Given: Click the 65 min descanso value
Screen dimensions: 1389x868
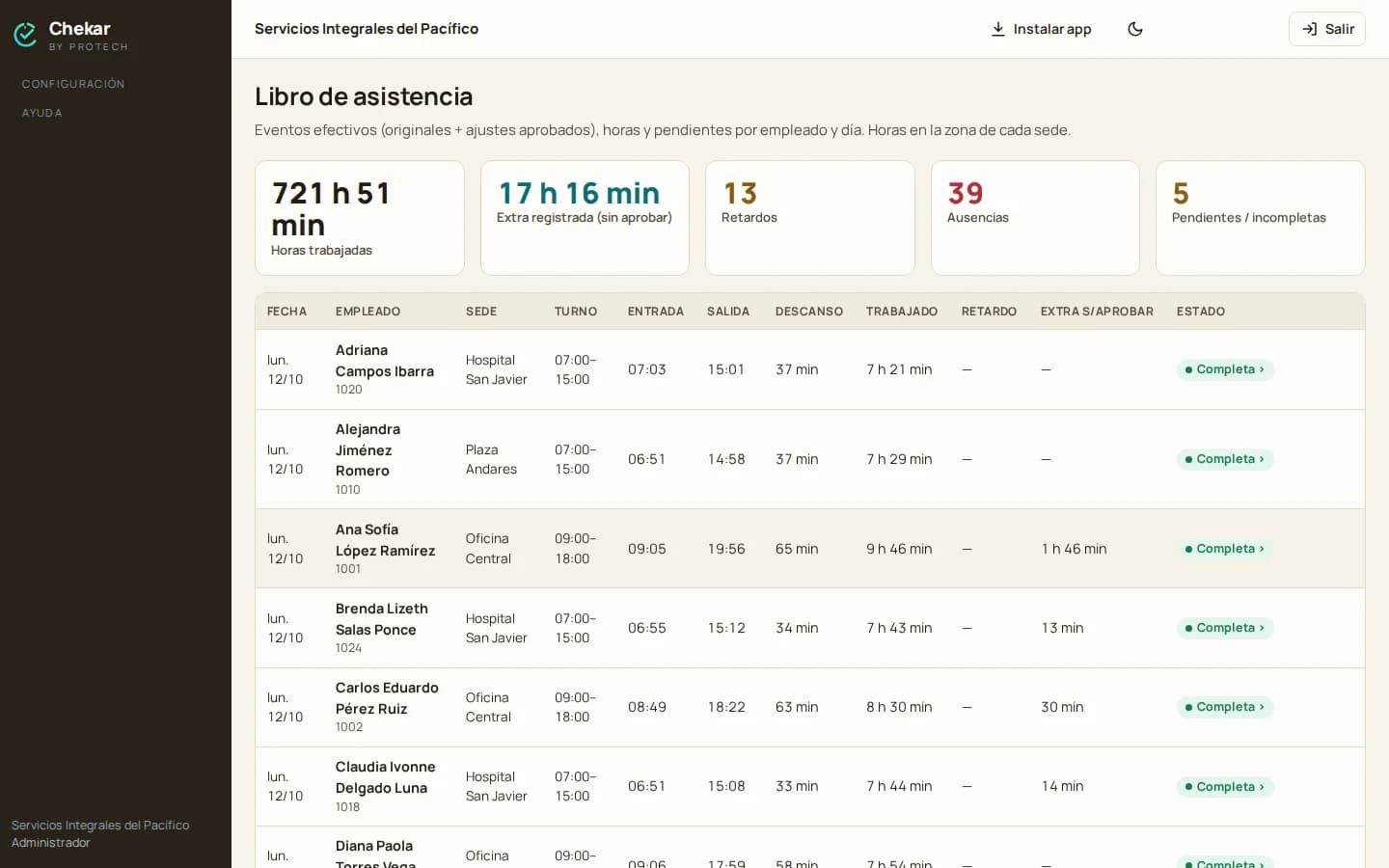Looking at the screenshot, I should tap(797, 549).
